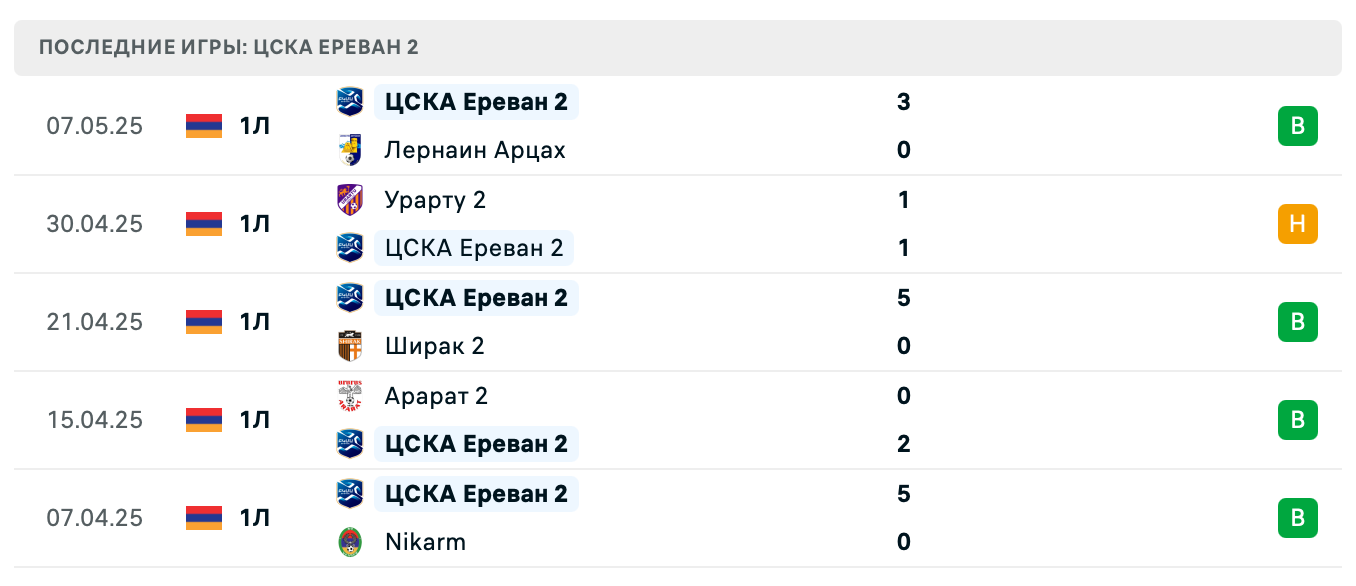The image size is (1356, 586).
Task: Click the yellow Н draw badge
Action: pos(1297,223)
